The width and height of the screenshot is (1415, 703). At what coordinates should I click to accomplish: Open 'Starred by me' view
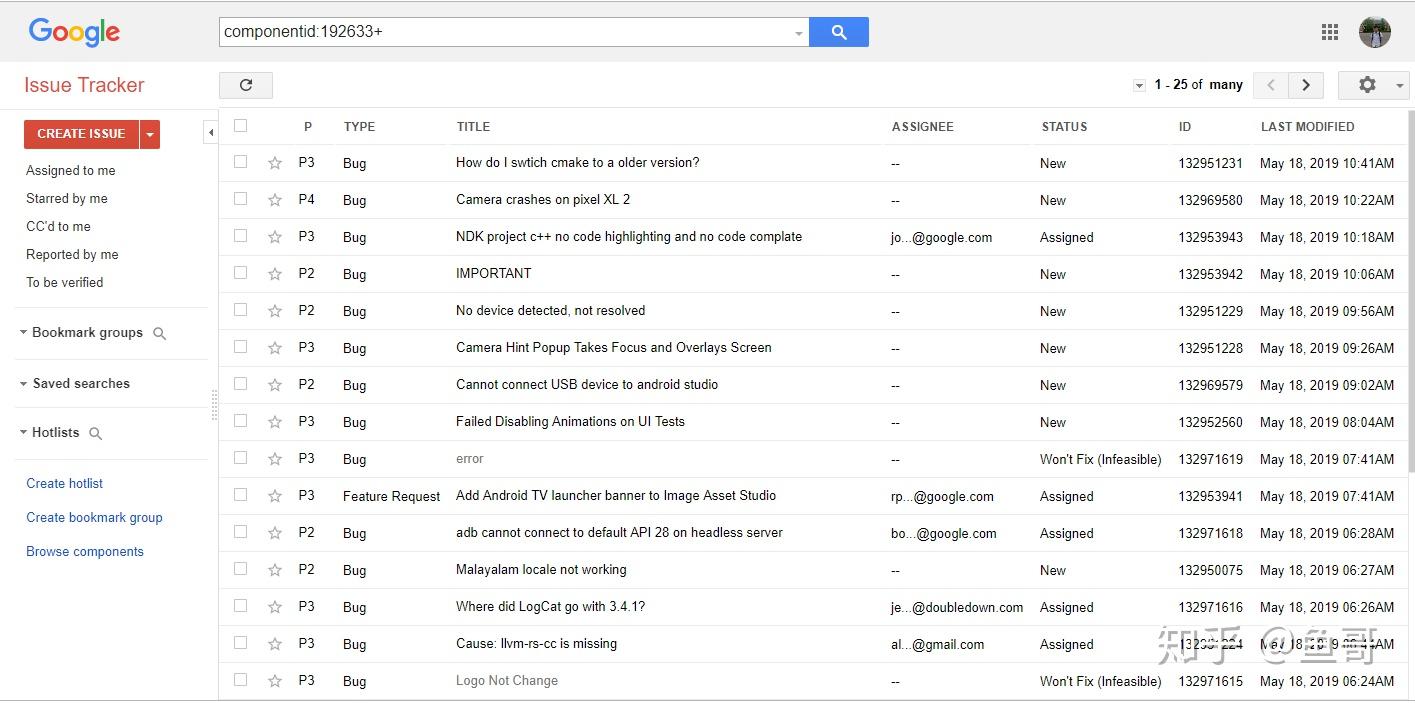click(x=66, y=198)
